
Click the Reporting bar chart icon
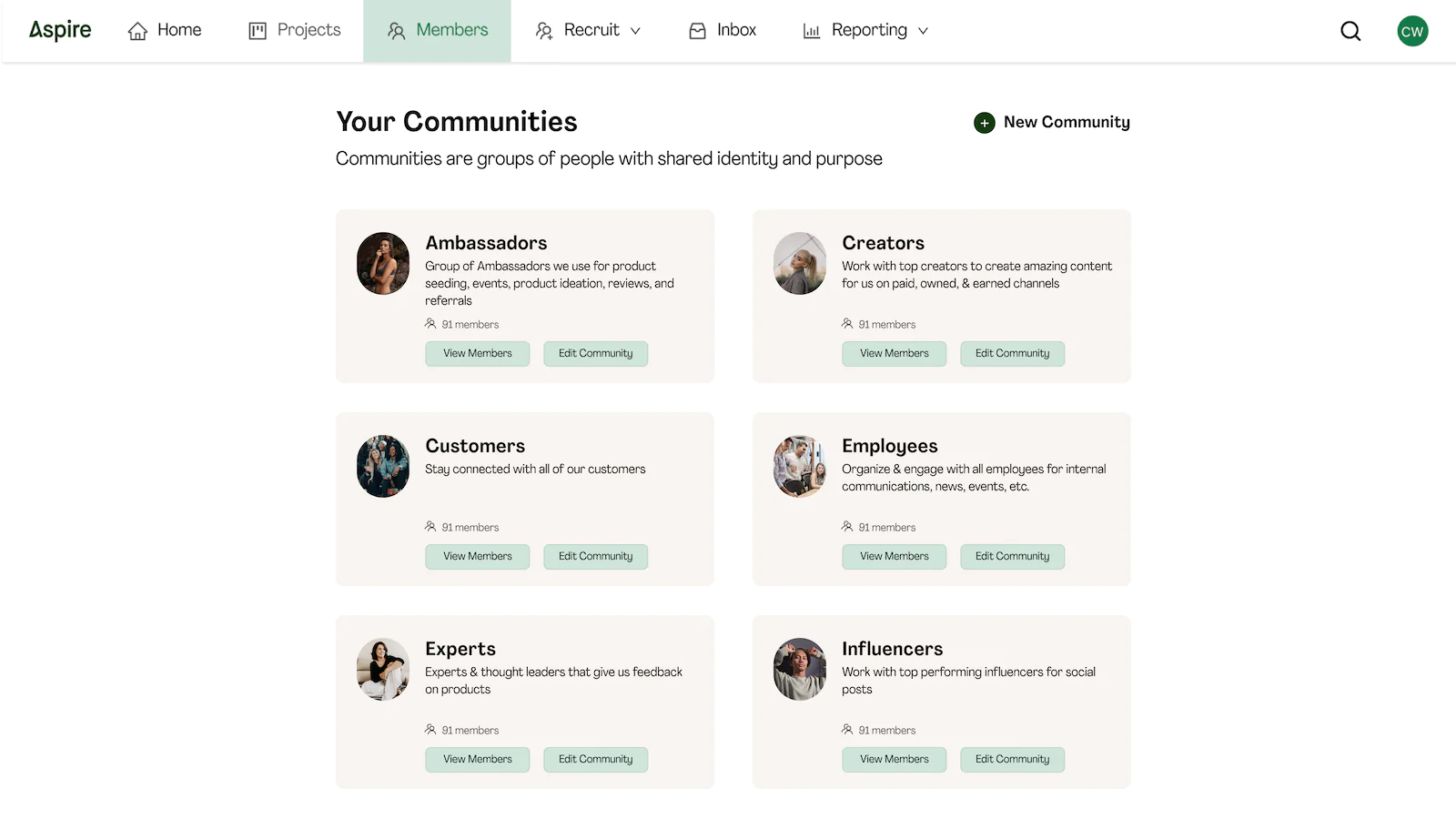pos(811,32)
